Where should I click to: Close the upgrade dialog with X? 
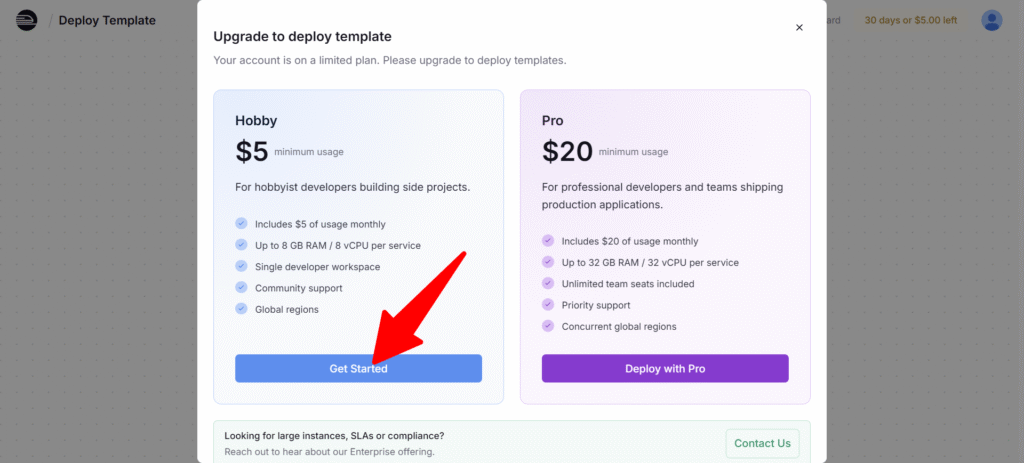click(x=799, y=27)
